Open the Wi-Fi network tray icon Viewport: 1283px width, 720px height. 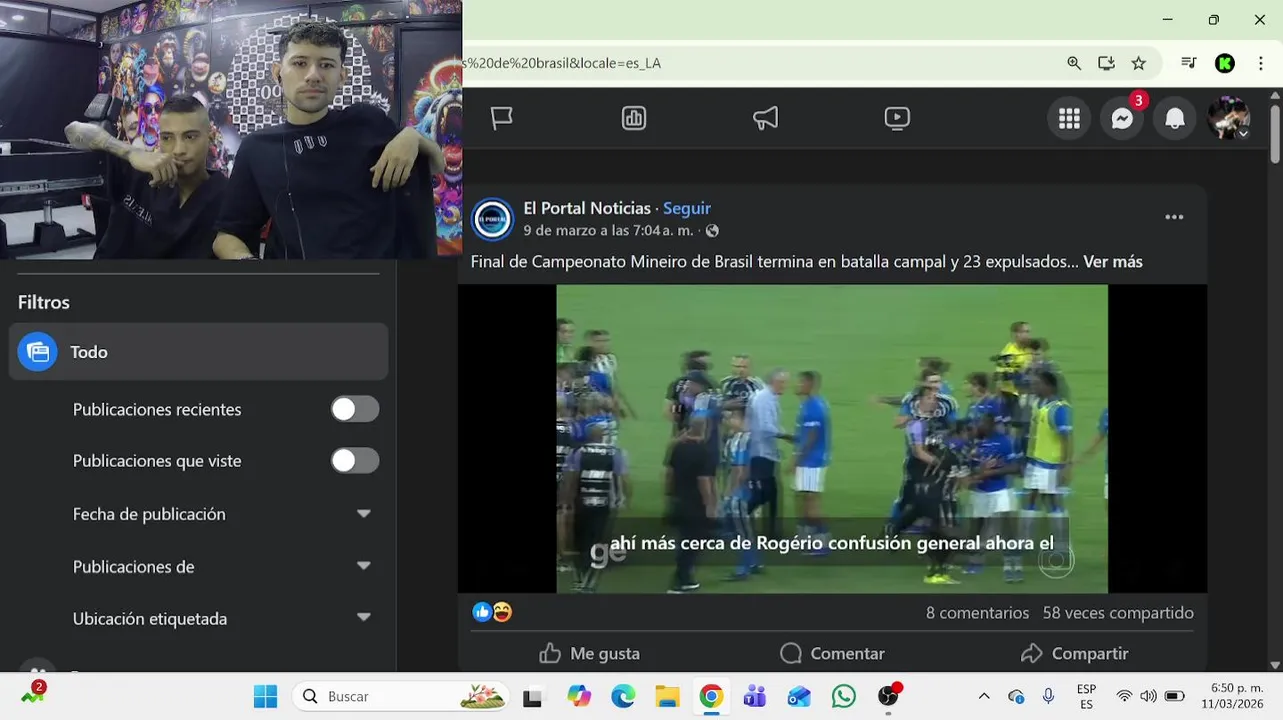pyautogui.click(x=1124, y=696)
